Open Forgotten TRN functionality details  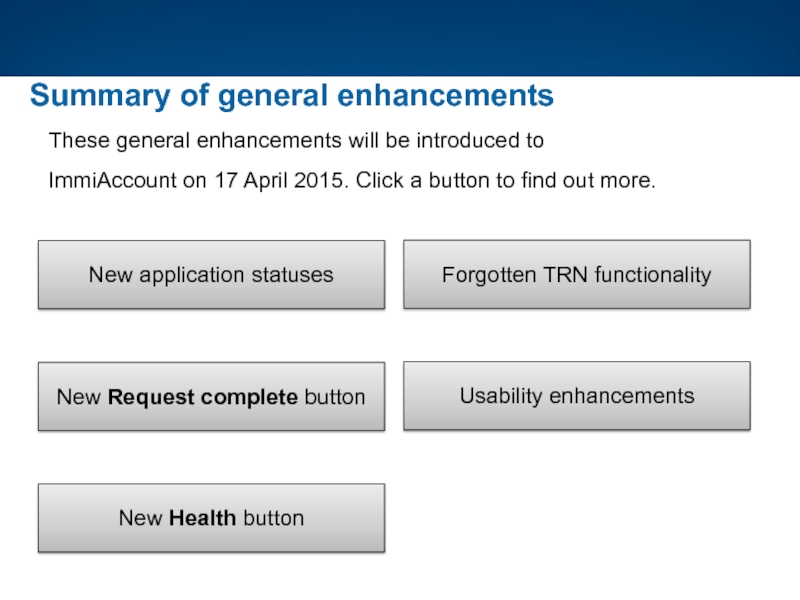576,274
